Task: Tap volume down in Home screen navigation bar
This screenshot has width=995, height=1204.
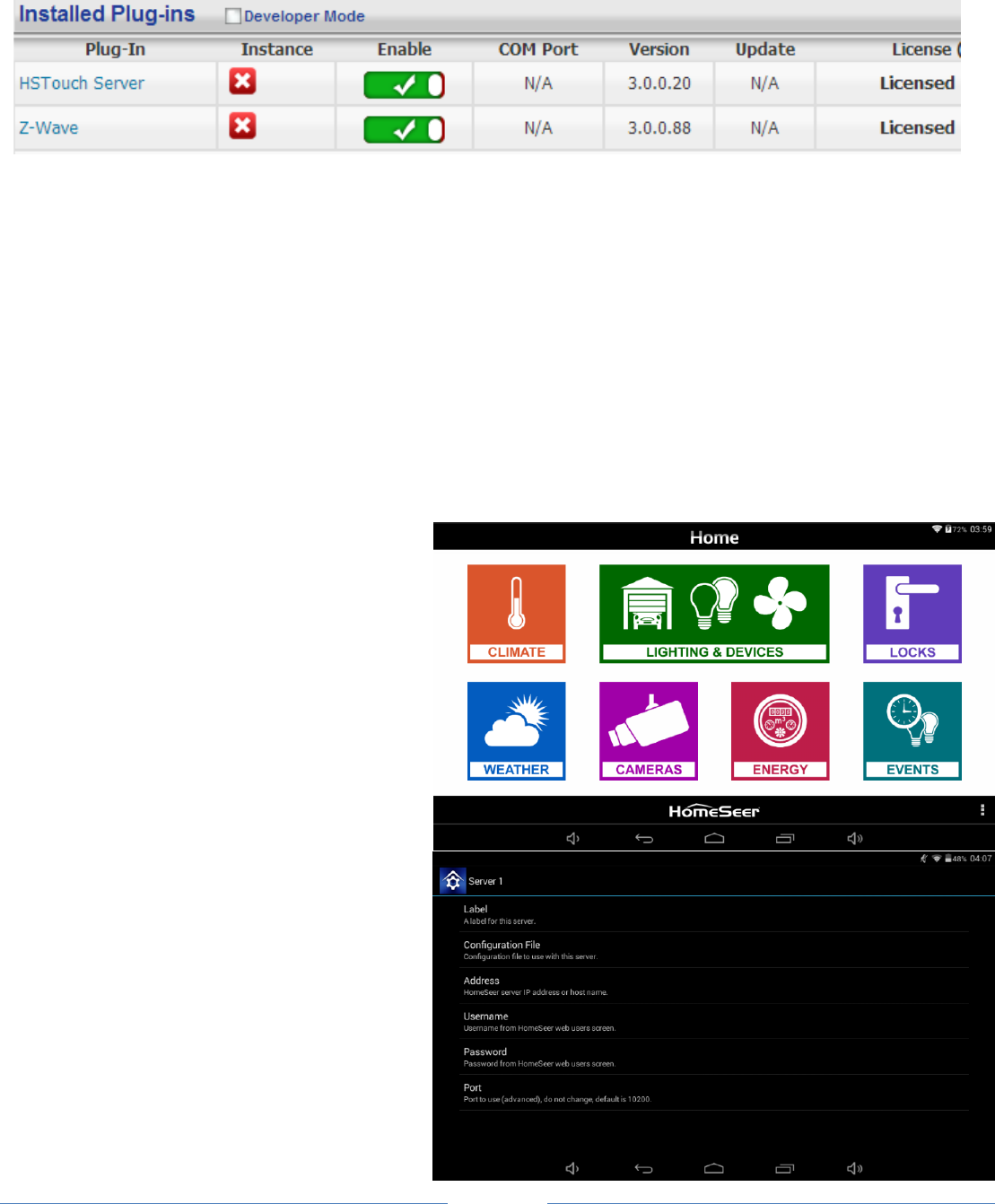Action: 572,838
